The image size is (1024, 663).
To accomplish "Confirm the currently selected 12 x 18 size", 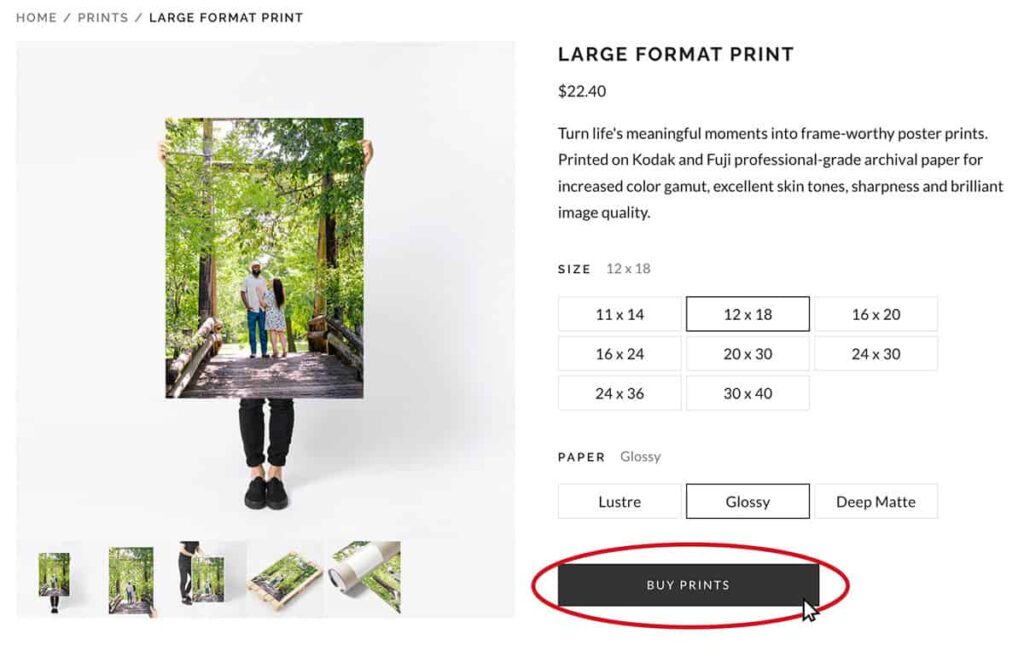I will tap(747, 314).
